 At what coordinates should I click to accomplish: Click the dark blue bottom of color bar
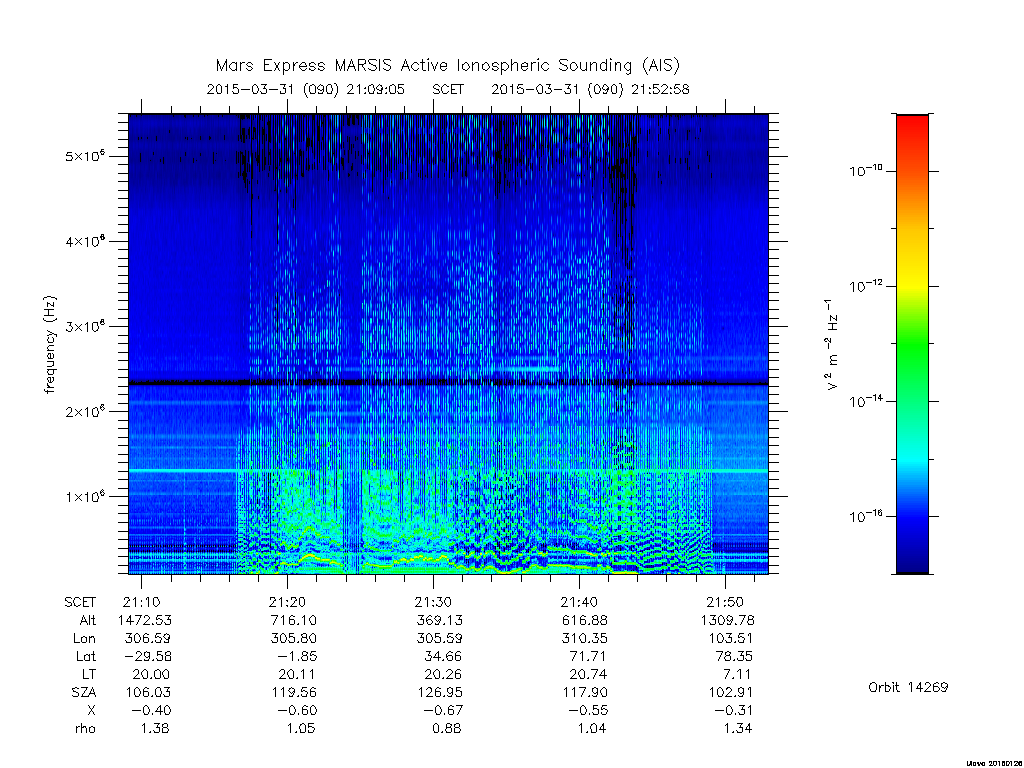(912, 558)
